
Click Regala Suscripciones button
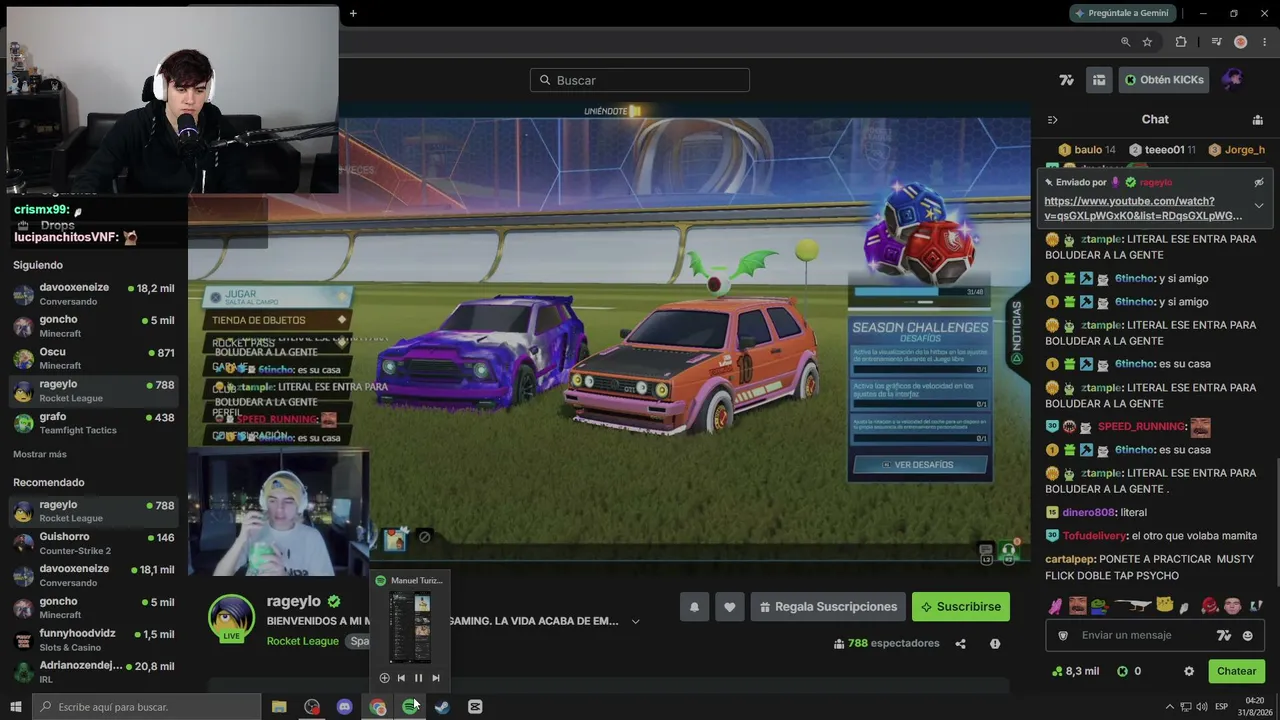[828, 607]
